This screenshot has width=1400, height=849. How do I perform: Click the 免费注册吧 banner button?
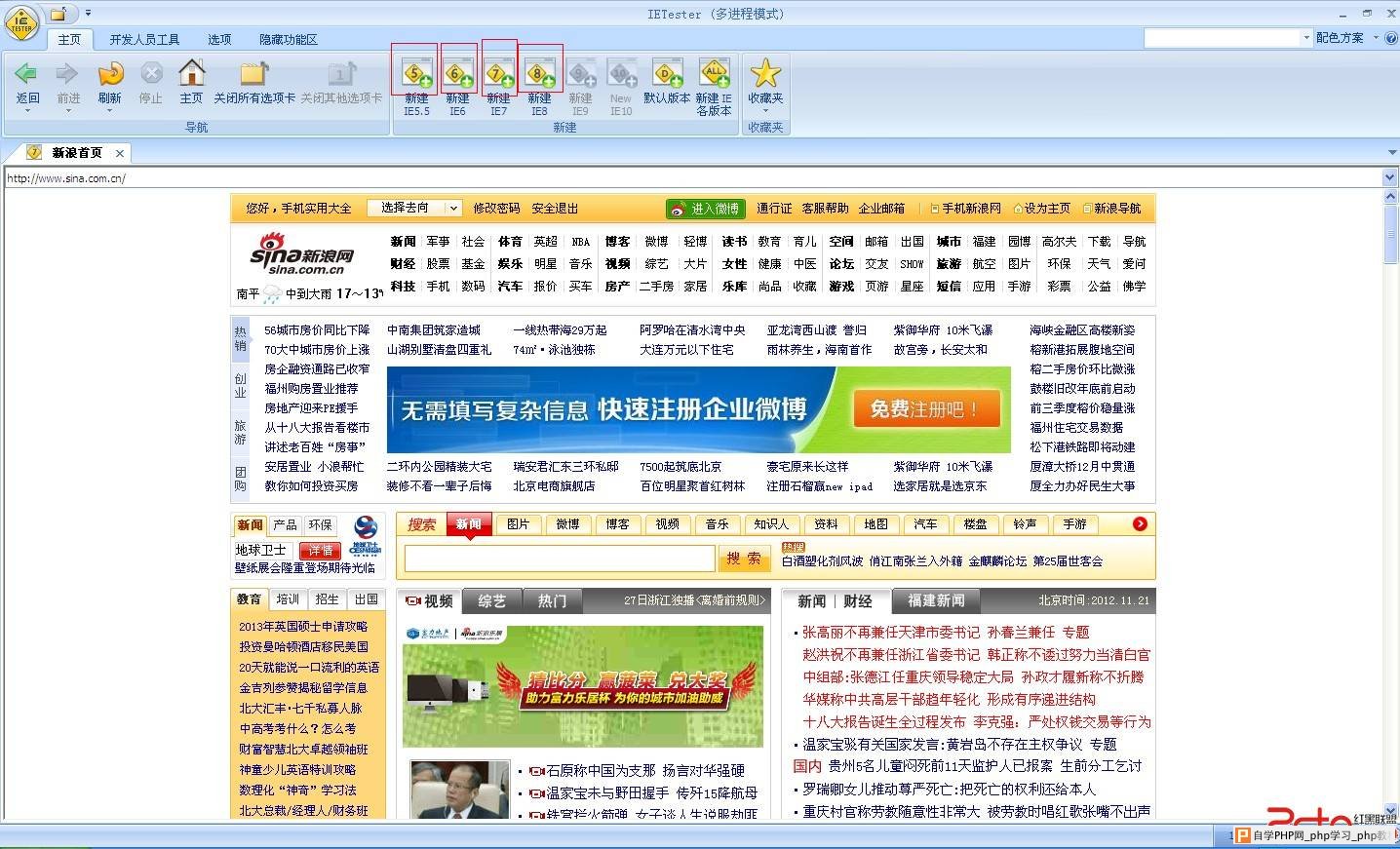click(x=925, y=409)
